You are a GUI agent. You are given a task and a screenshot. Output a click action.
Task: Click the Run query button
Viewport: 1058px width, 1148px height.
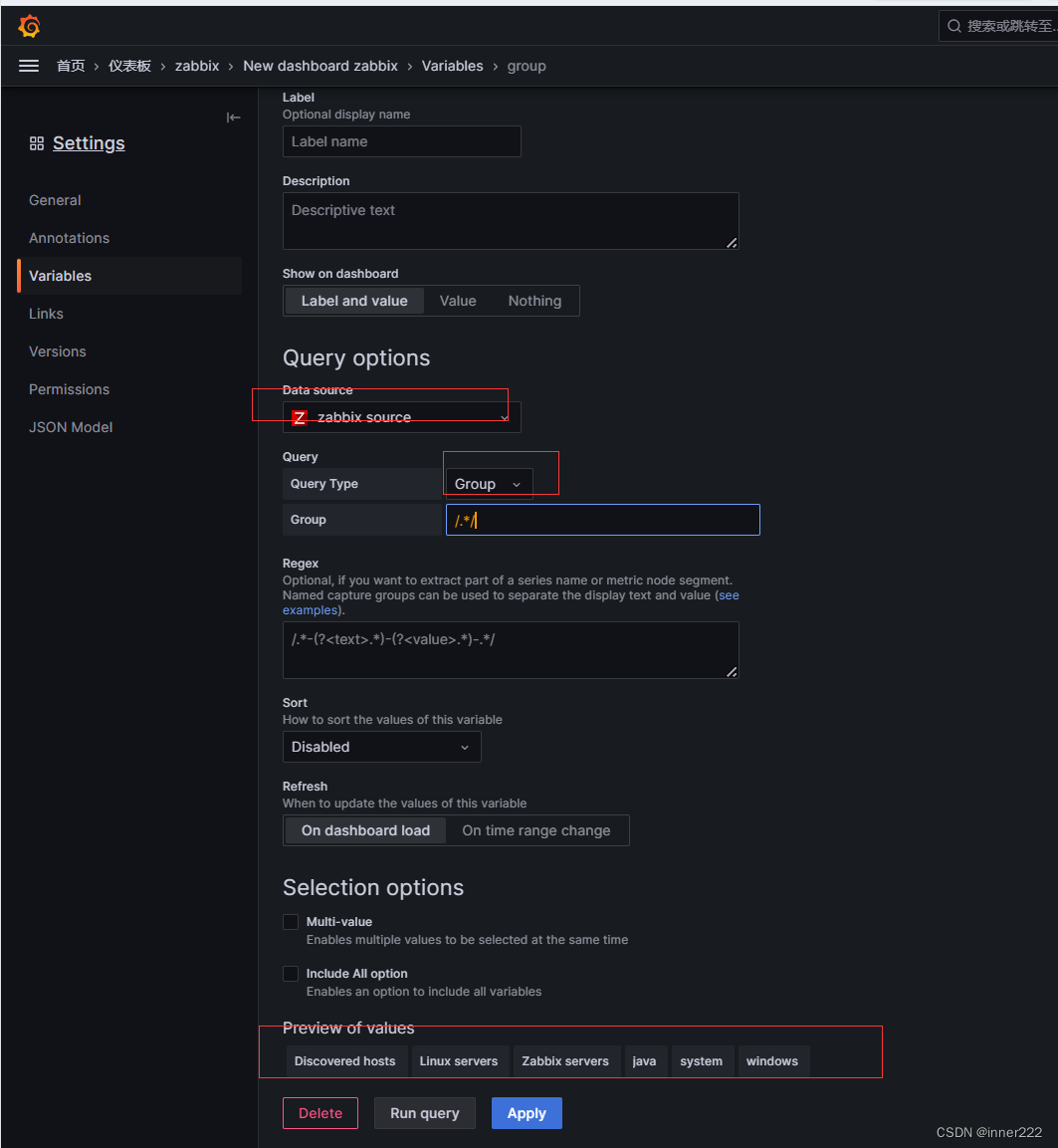(x=424, y=1113)
